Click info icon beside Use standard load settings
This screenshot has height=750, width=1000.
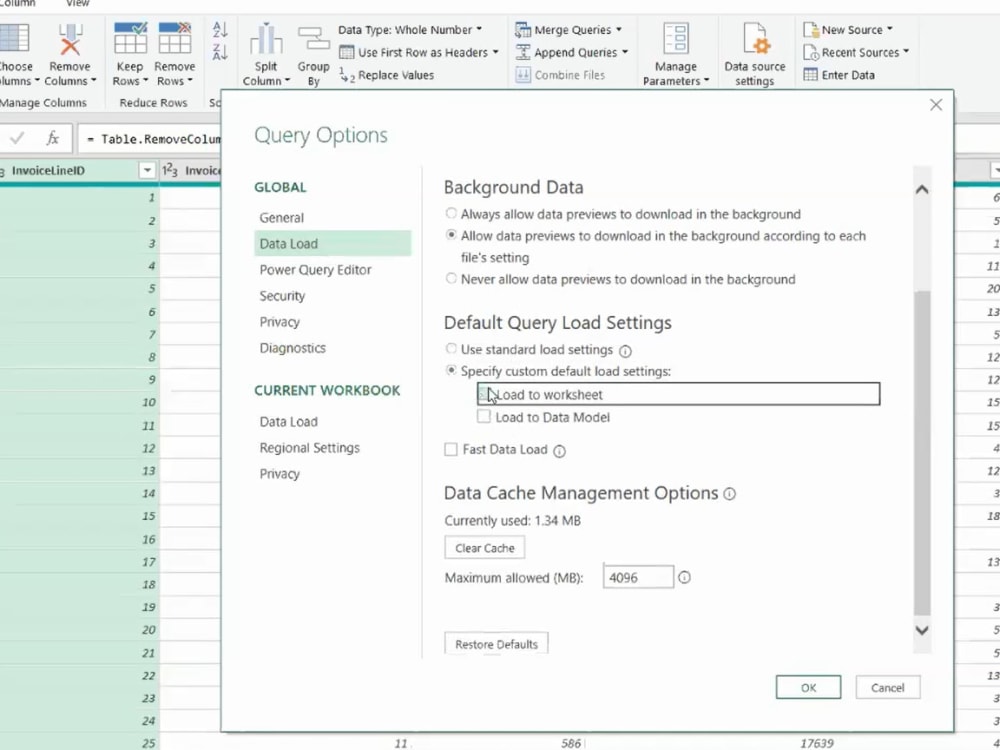pyautogui.click(x=626, y=351)
